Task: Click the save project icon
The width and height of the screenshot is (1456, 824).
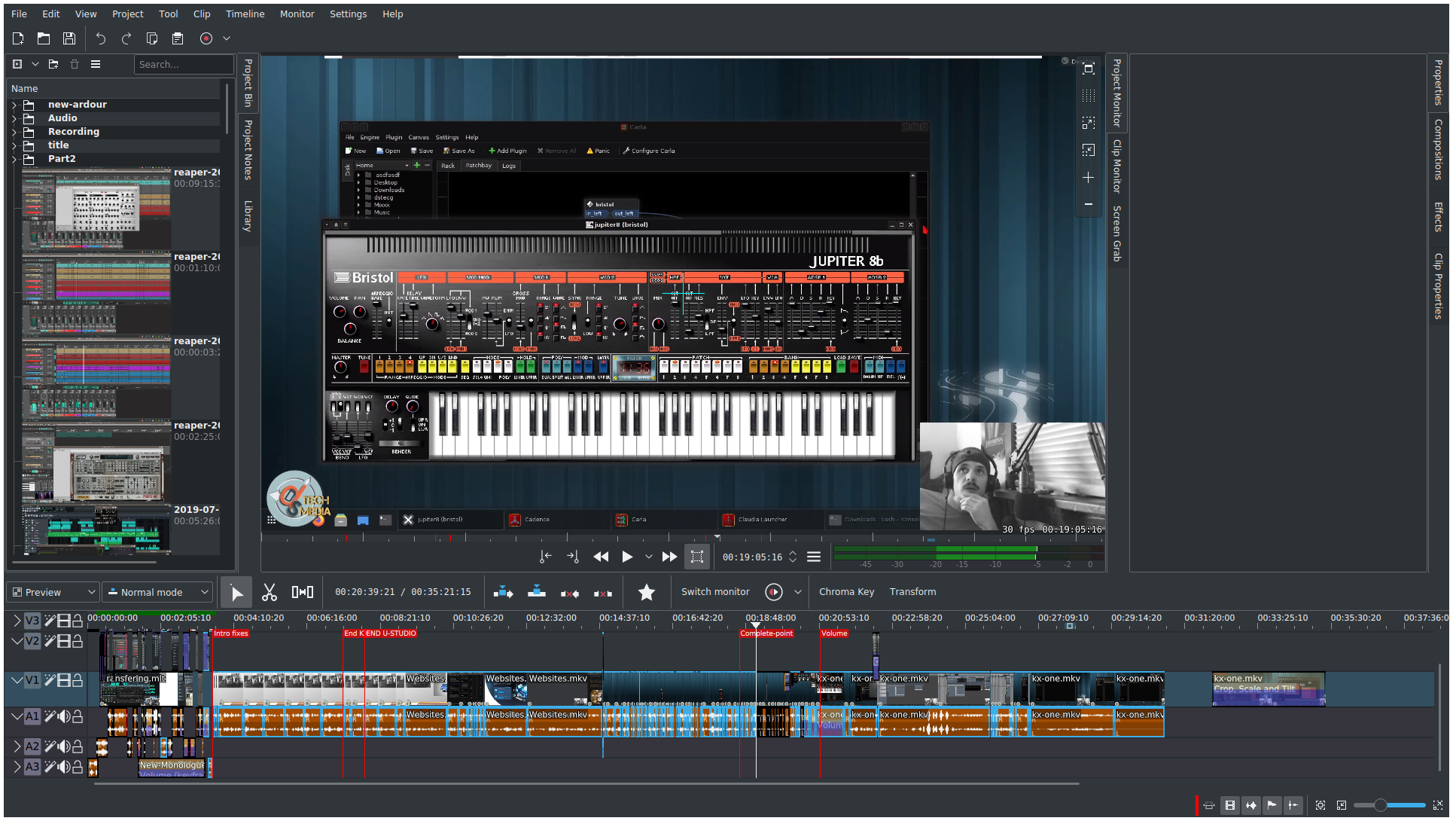Action: 69,38
